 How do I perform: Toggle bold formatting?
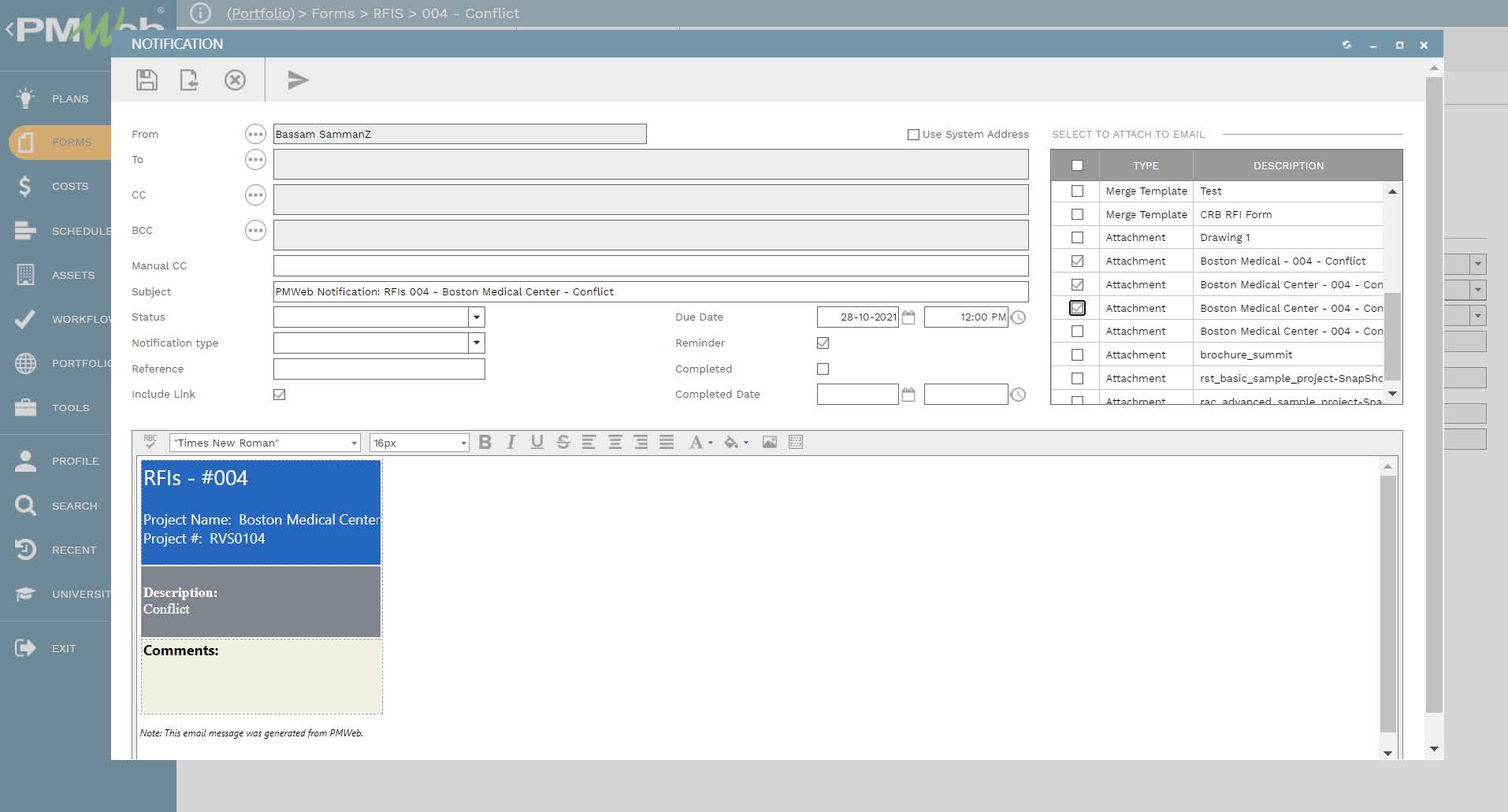click(485, 442)
